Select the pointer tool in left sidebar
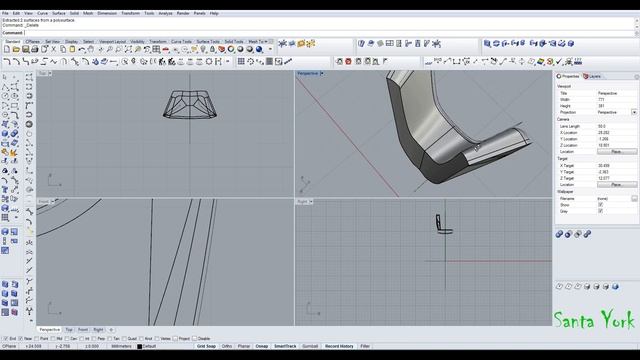Viewport: 640px width, 360px height. tap(5, 77)
